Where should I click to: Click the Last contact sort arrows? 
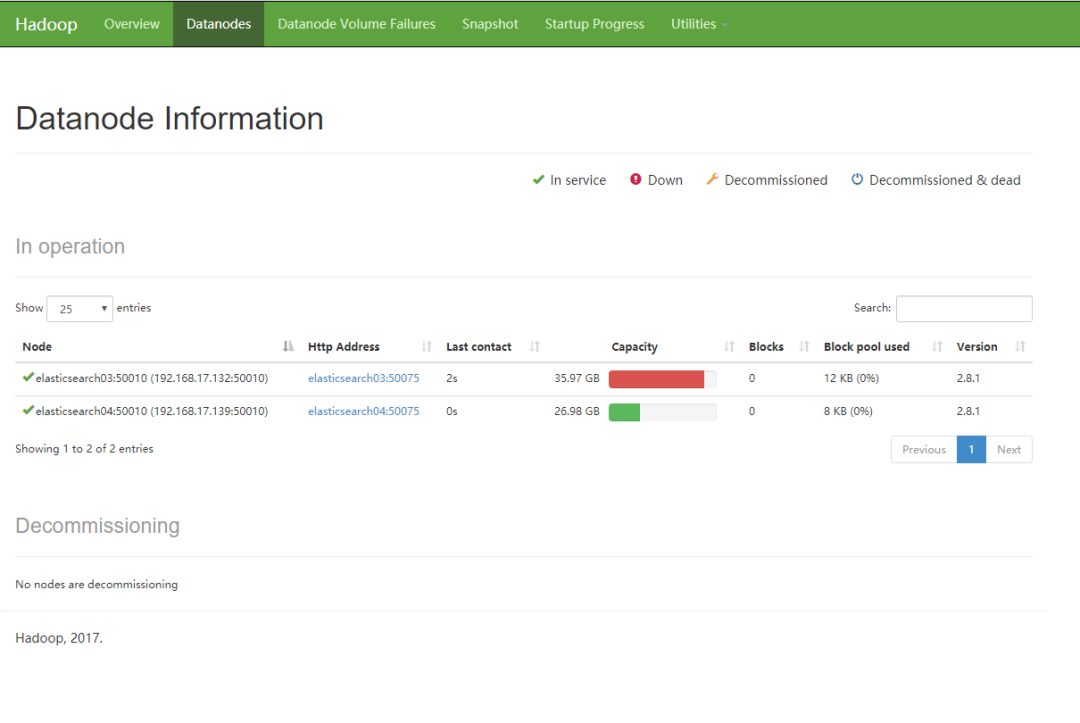534,346
